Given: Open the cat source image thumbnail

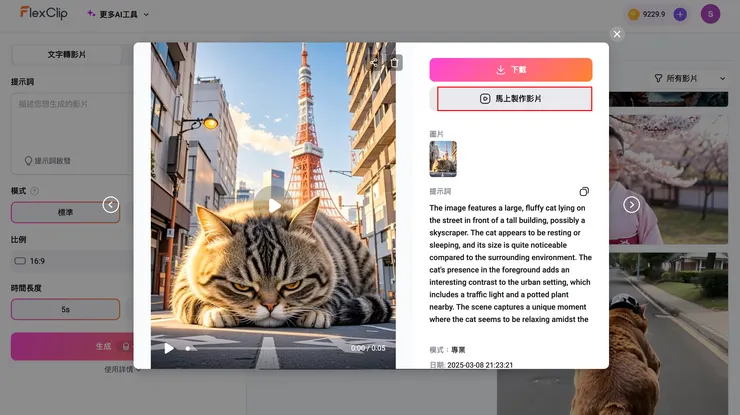Looking at the screenshot, I should [x=443, y=159].
